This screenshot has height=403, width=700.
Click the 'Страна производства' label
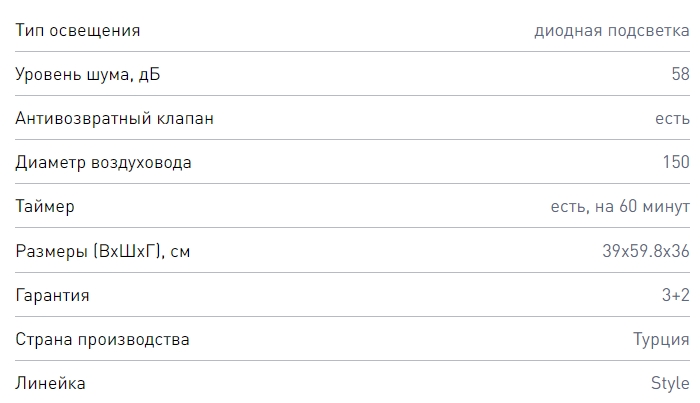click(103, 339)
